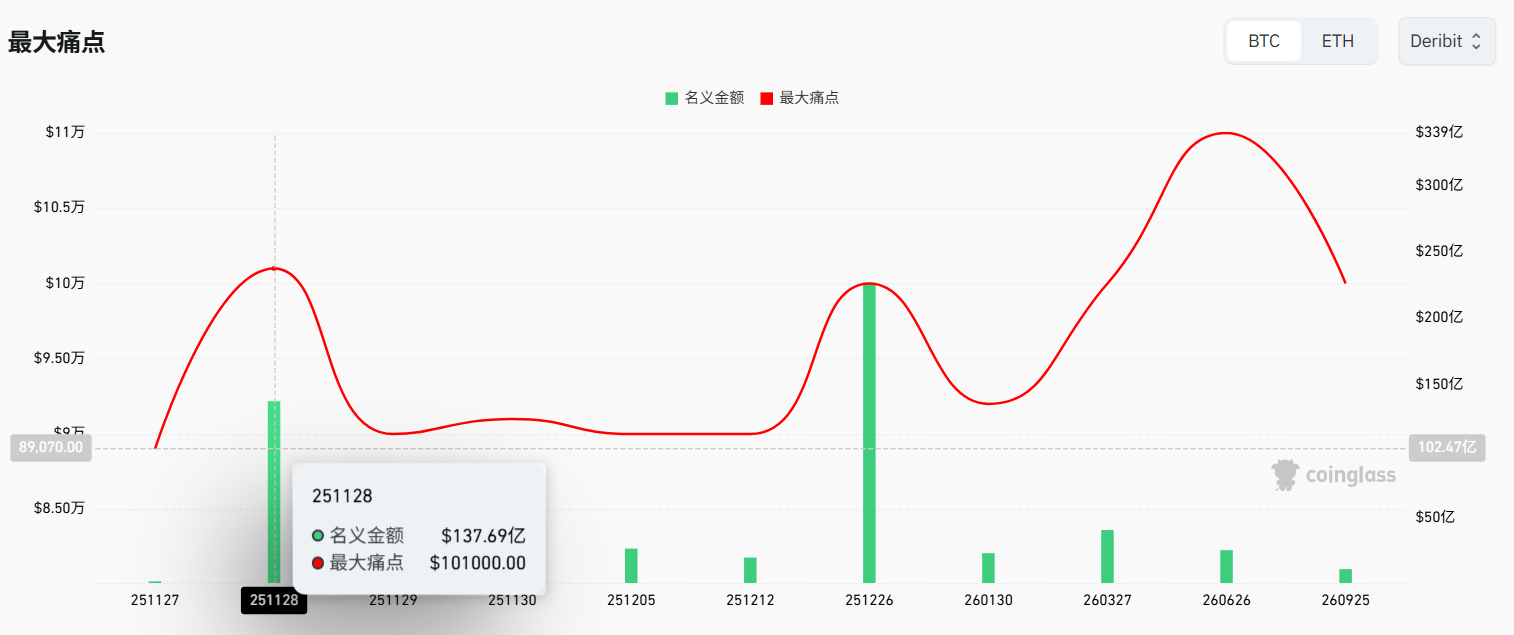
Task: Toggle the 名义金额 legend series
Action: [705, 98]
